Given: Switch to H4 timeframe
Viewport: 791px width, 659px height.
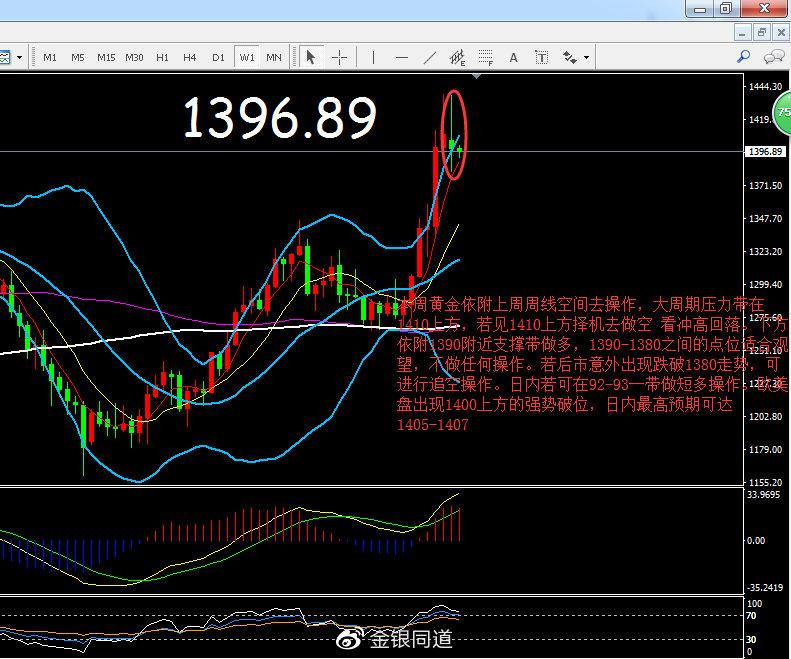Looking at the screenshot, I should click(x=190, y=58).
